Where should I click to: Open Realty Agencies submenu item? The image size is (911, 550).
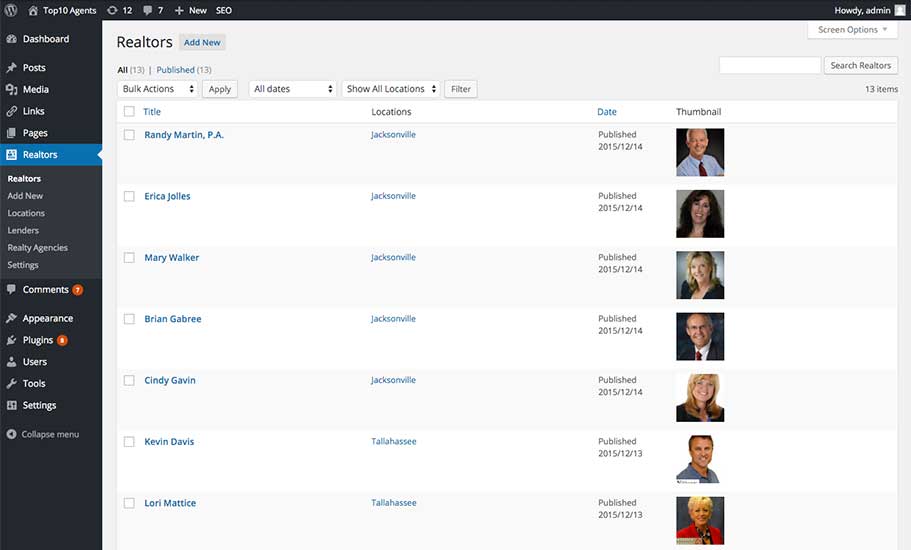tap(37, 247)
